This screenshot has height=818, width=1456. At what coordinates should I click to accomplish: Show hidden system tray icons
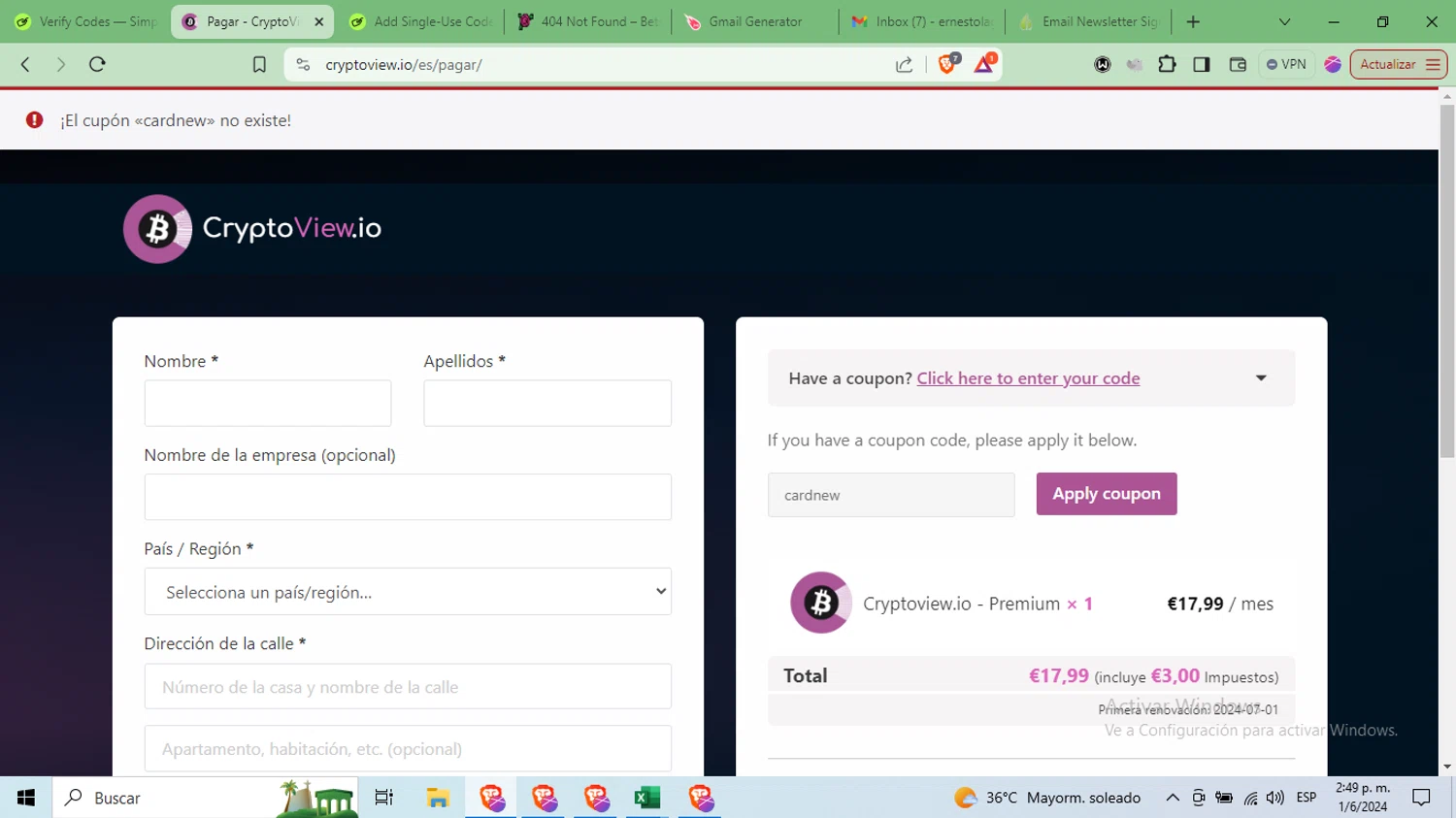point(1173,798)
